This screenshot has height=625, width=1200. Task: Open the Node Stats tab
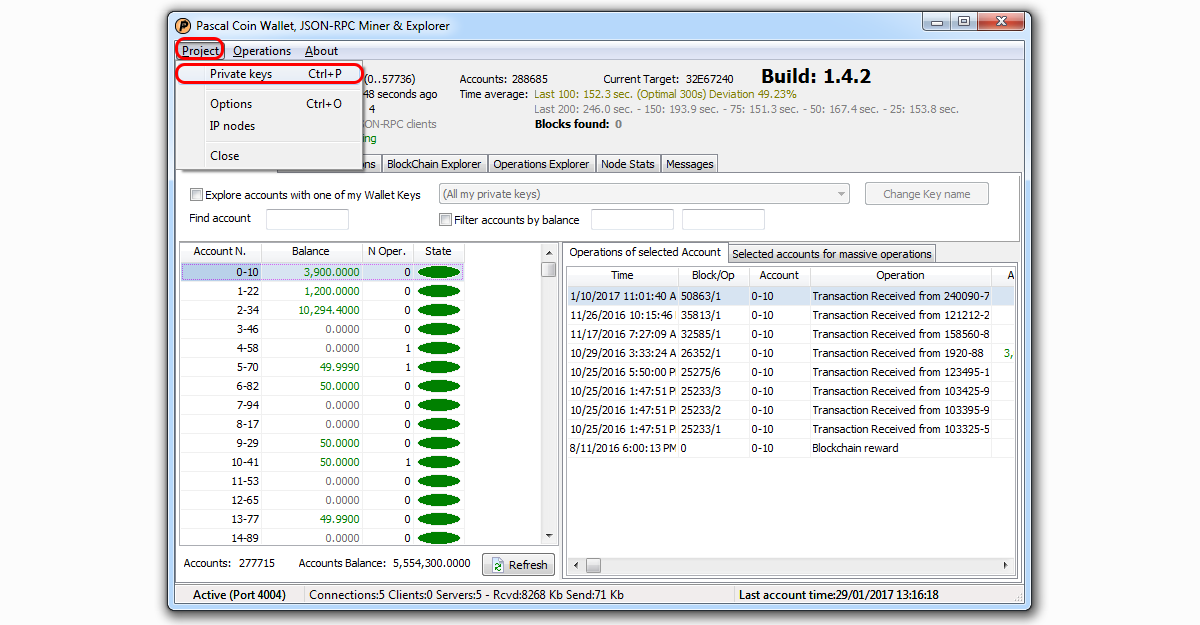(x=628, y=164)
